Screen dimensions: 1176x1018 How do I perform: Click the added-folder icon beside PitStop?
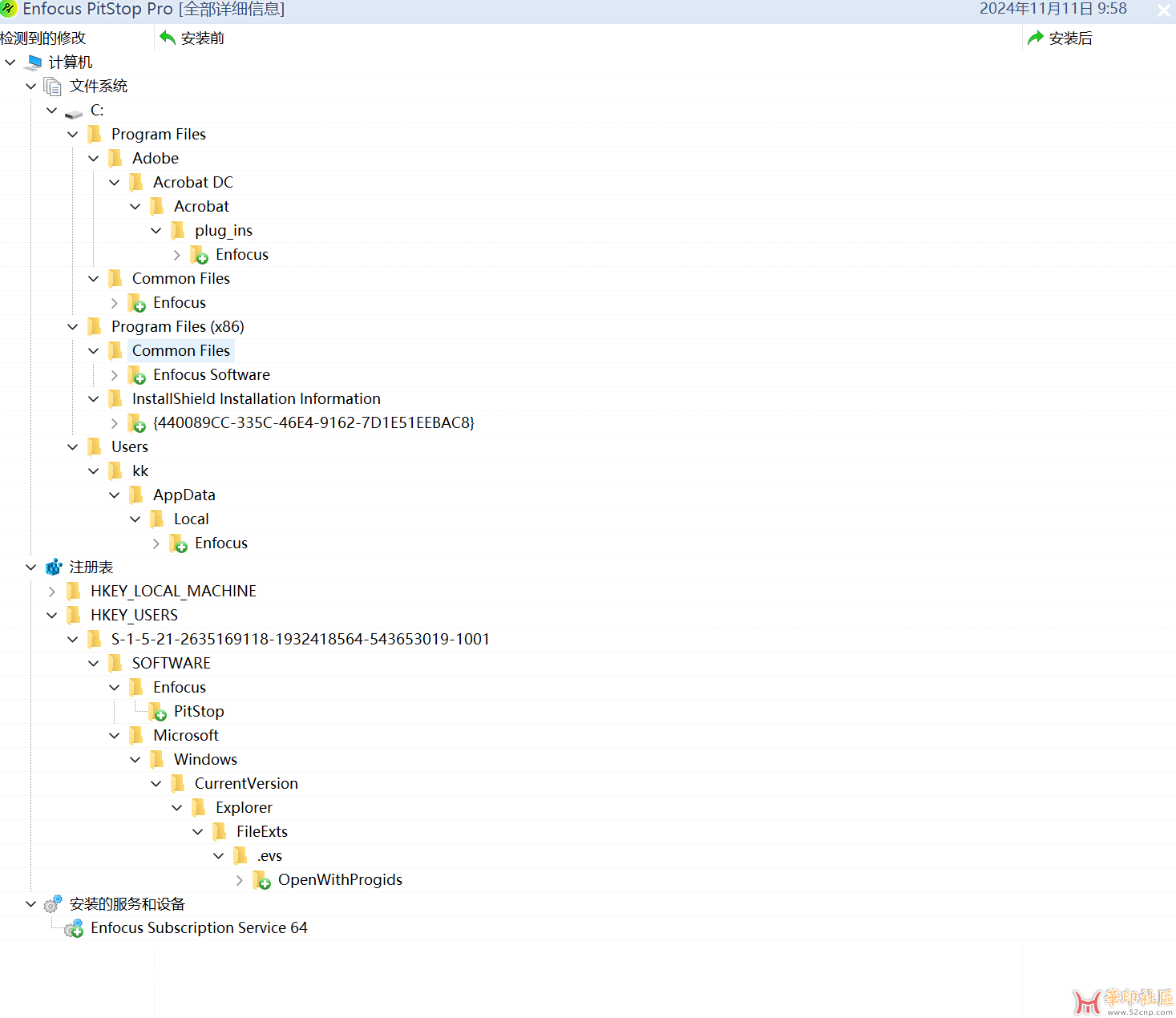(x=158, y=712)
